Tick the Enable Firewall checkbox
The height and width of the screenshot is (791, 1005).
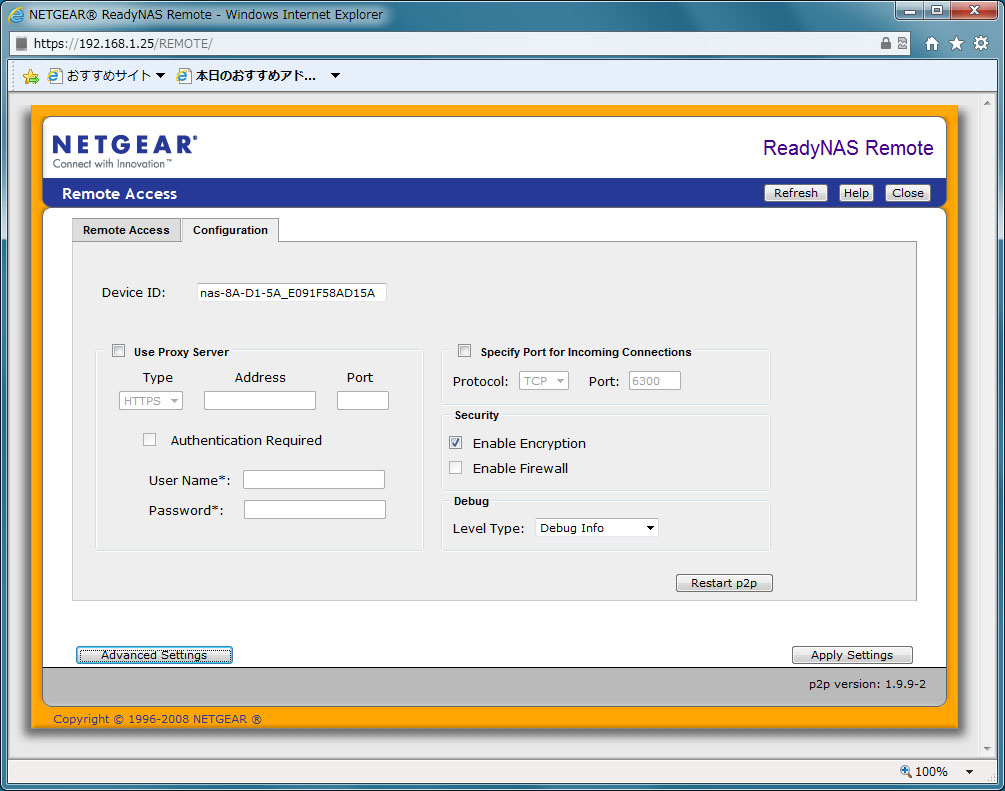pos(456,468)
